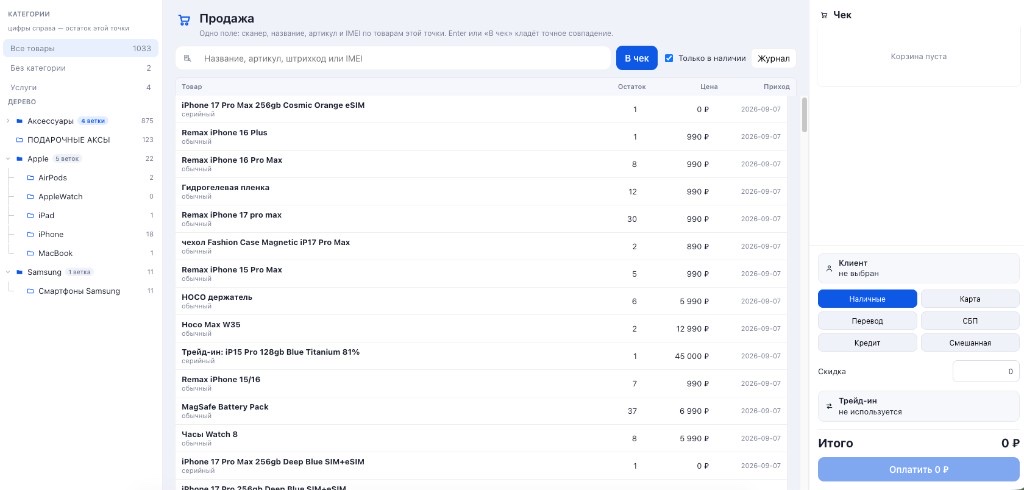Select Remax iPhone 16 Plus row
The image size is (1024, 490).
pyautogui.click(x=481, y=137)
